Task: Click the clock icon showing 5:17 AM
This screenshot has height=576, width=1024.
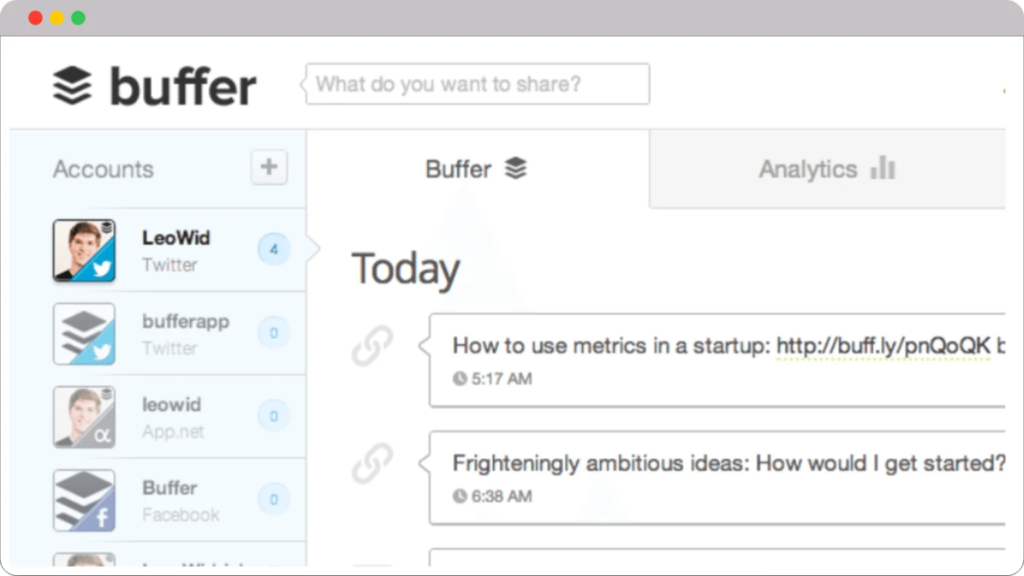Action: (459, 378)
